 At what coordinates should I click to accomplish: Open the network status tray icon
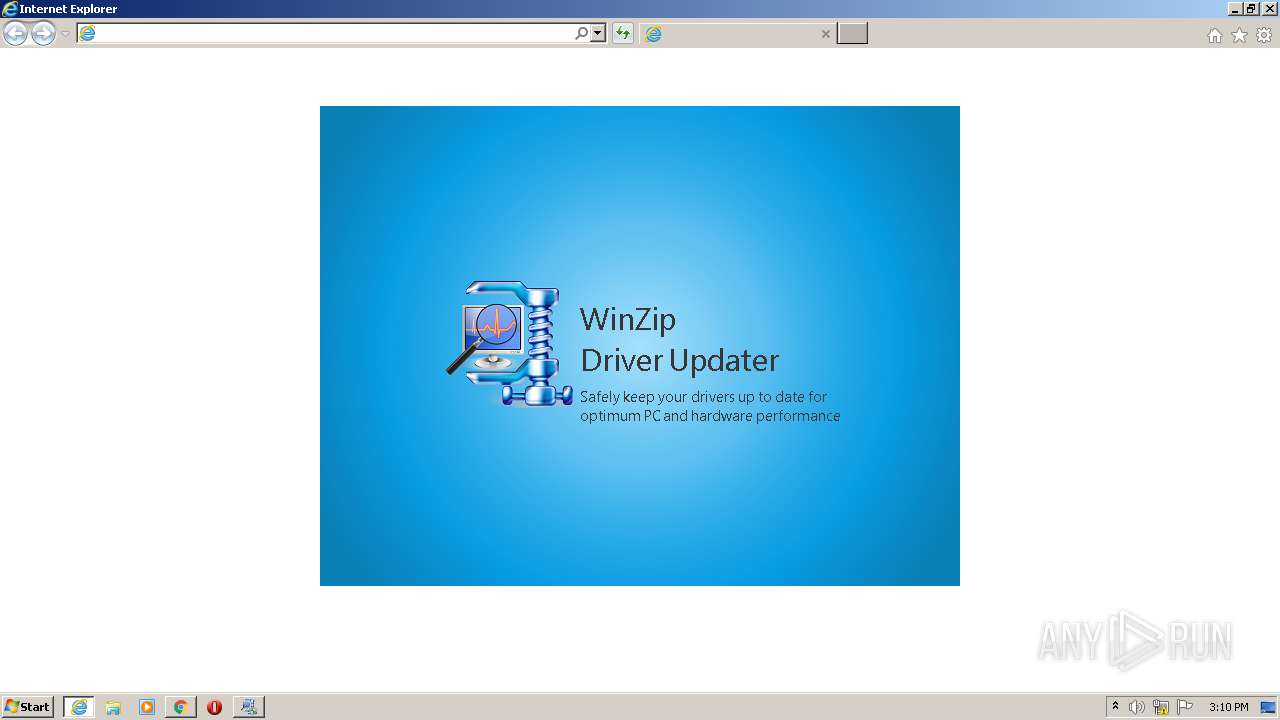pos(1161,707)
